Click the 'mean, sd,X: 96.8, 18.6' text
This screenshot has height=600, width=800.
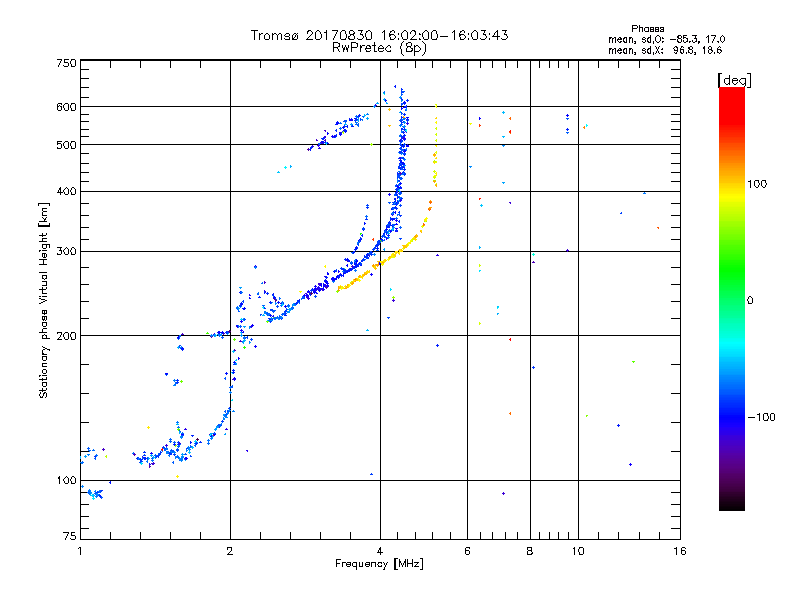point(665,50)
